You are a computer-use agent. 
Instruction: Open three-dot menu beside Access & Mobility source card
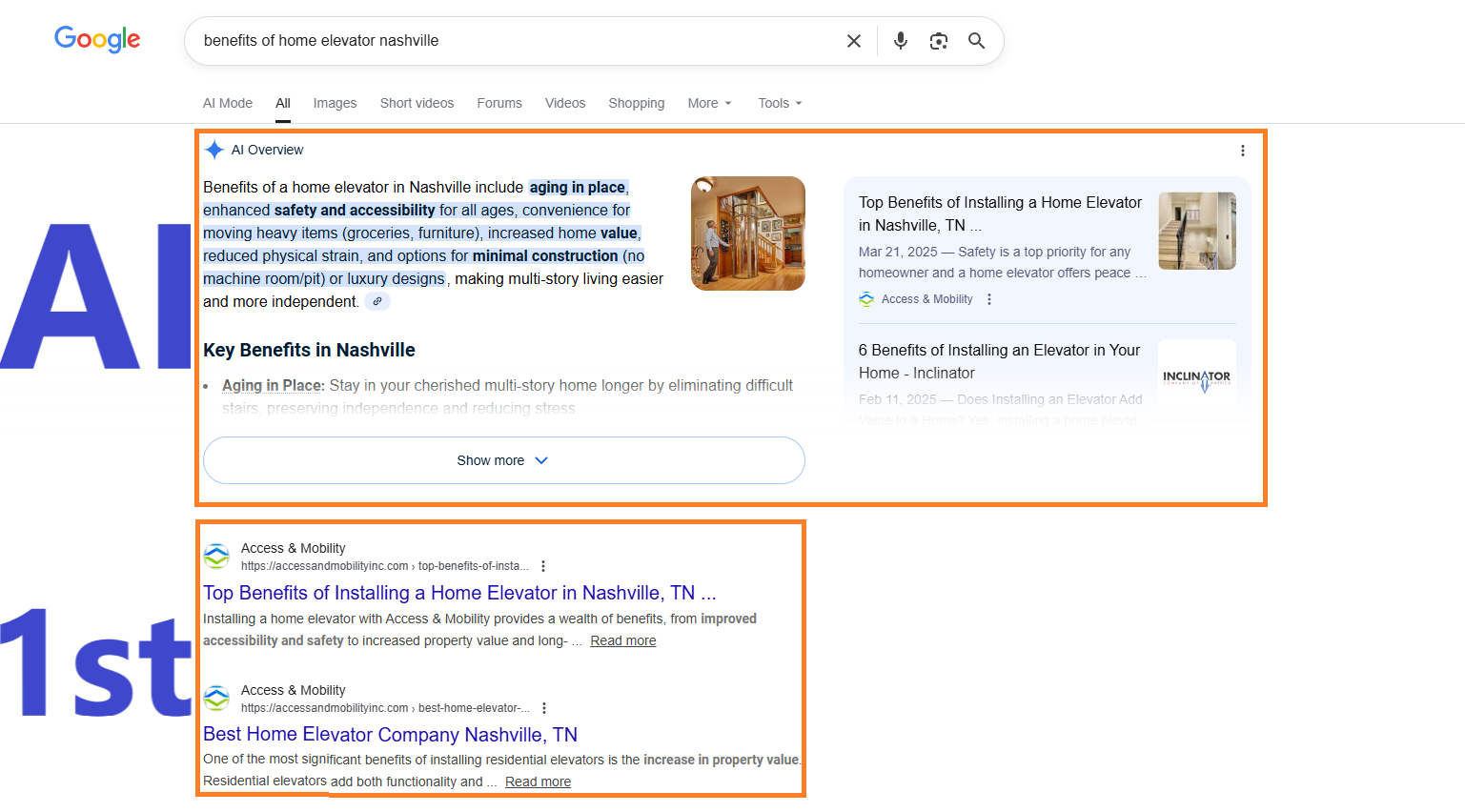[x=989, y=299]
